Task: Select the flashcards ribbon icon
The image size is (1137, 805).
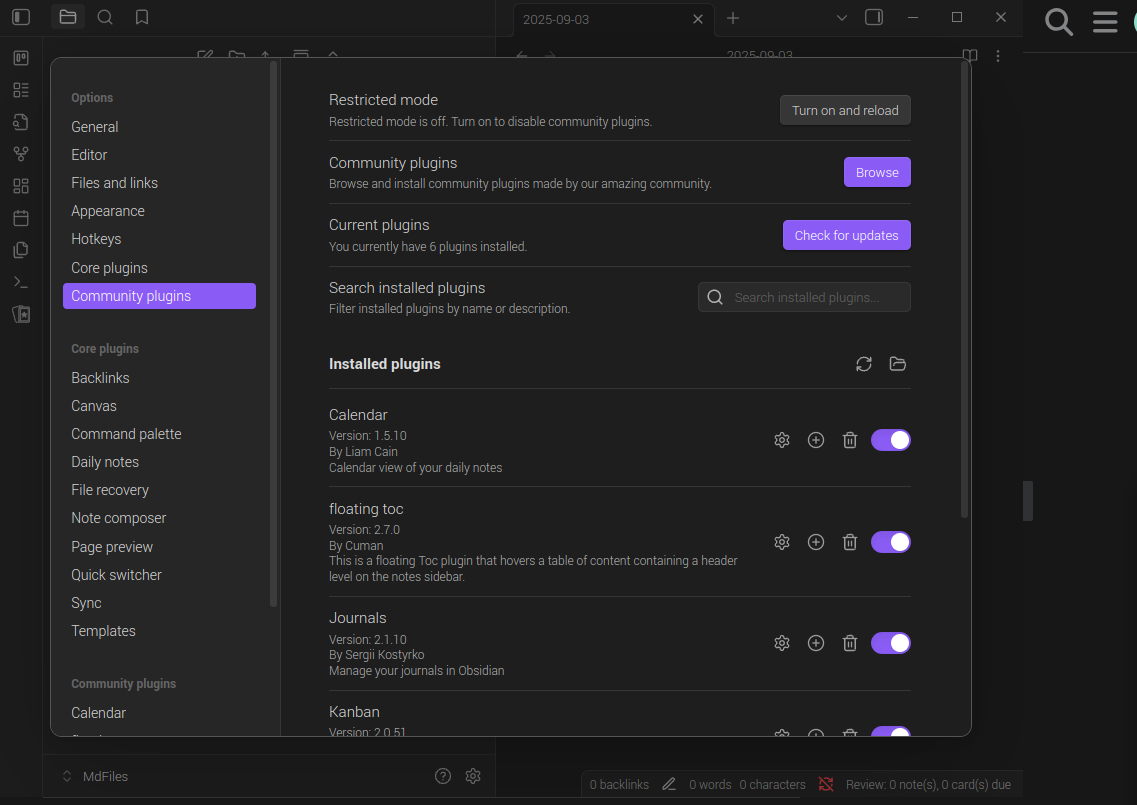Action: coord(20,313)
